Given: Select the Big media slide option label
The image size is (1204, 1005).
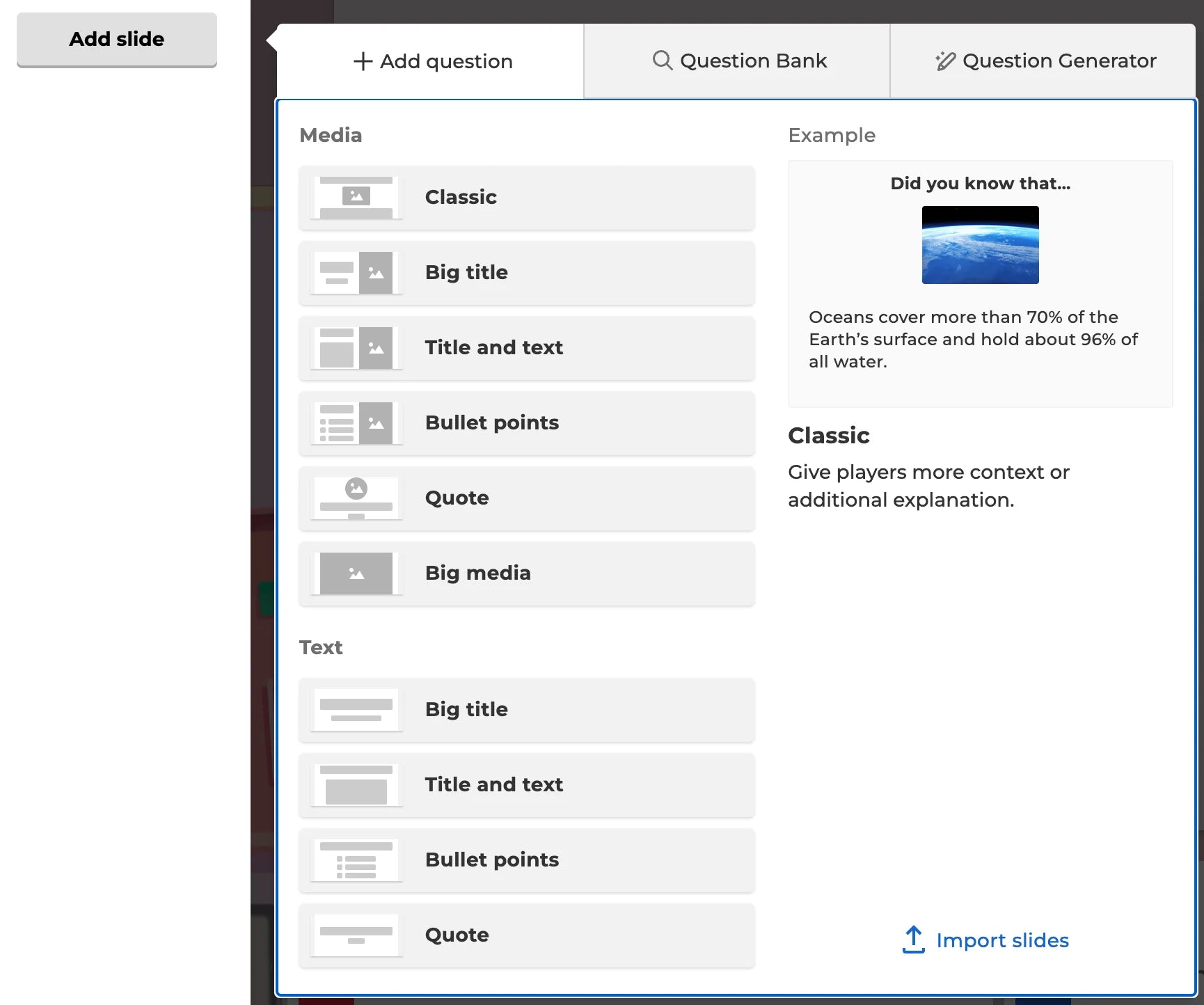Looking at the screenshot, I should pos(477,573).
